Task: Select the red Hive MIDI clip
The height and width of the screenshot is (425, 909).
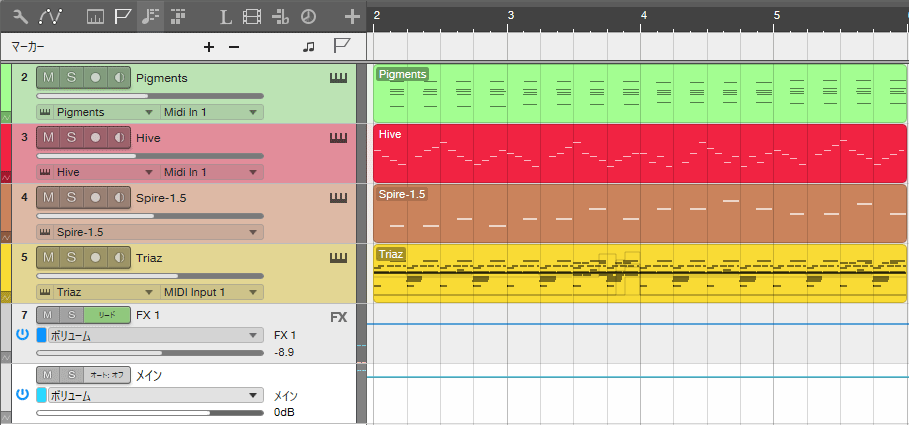Action: coord(640,153)
